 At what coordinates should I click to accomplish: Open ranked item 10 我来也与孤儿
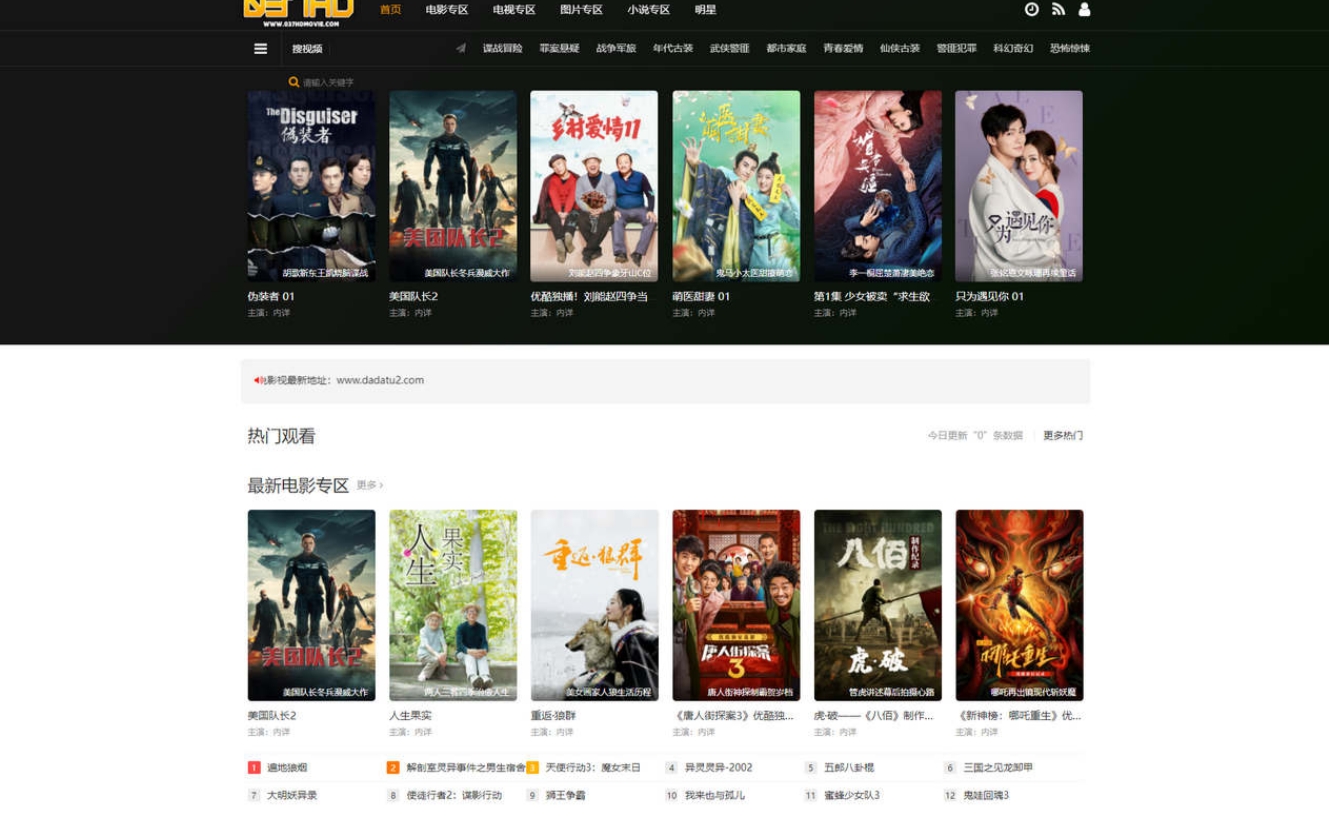coord(714,796)
